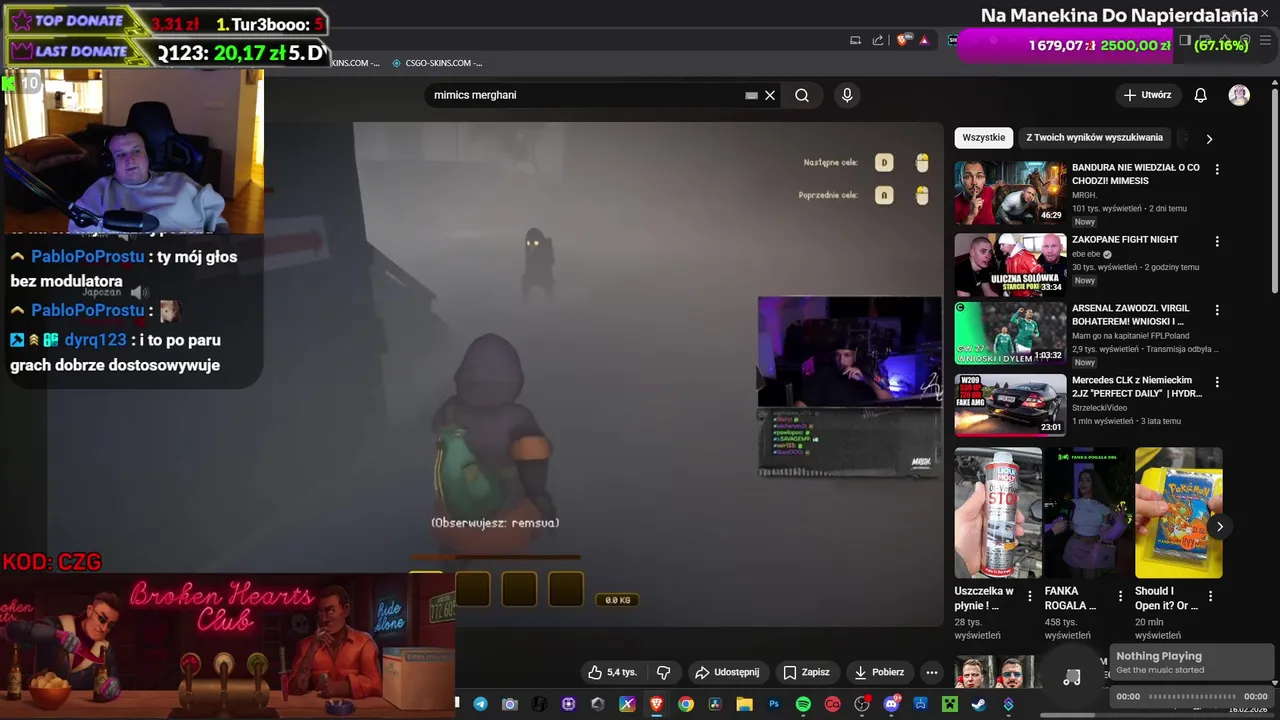The height and width of the screenshot is (720, 1280).
Task: Open menu of 'FANKA ROGALA' short
Action: [1120, 596]
